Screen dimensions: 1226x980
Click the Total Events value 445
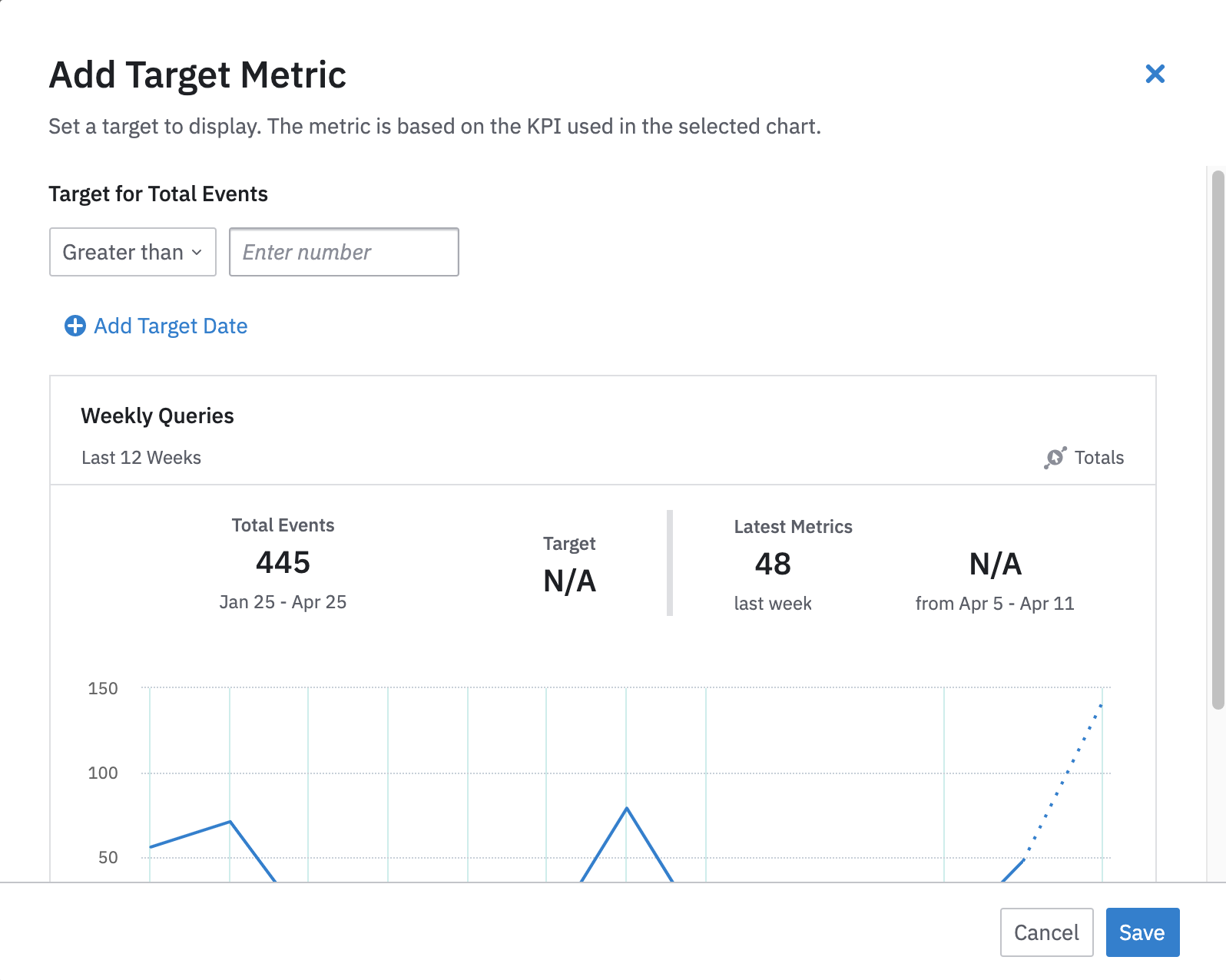(x=283, y=562)
